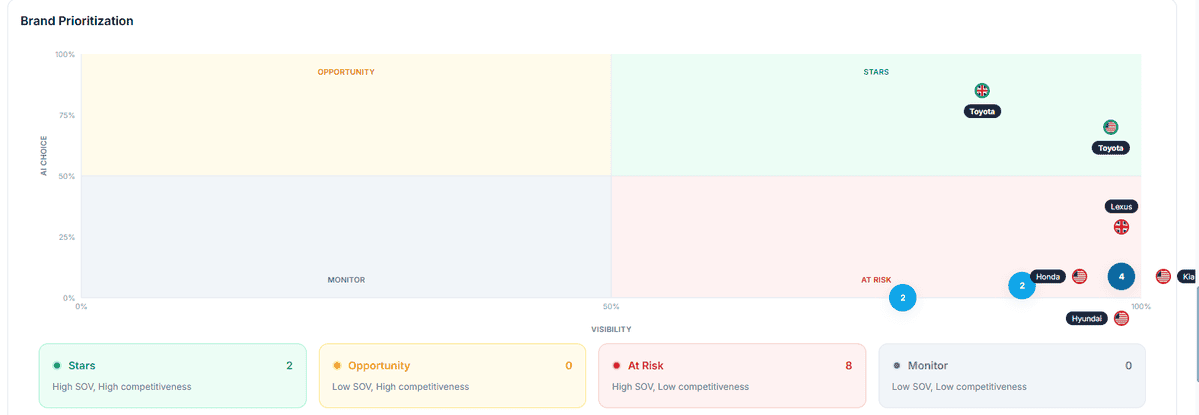Click the grey dot on Monitor card
Viewport: 1199px width, 415px height.
pos(896,365)
